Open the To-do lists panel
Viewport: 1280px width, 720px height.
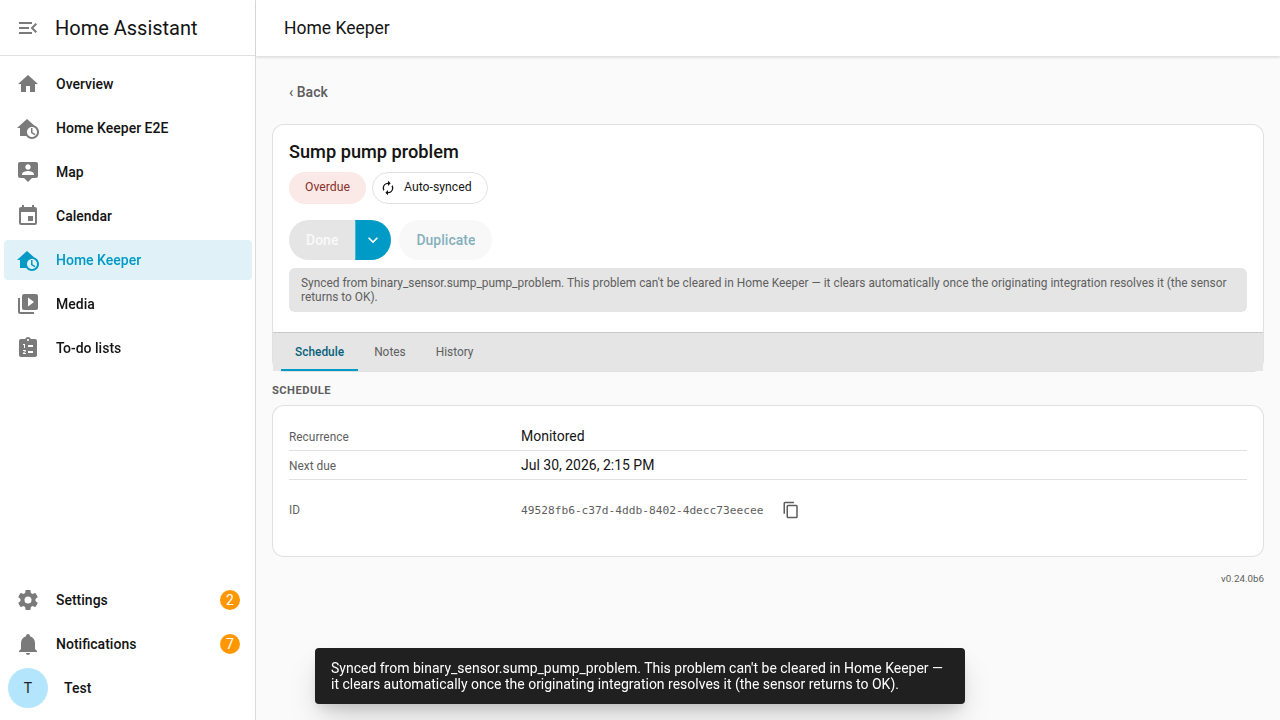coord(128,348)
